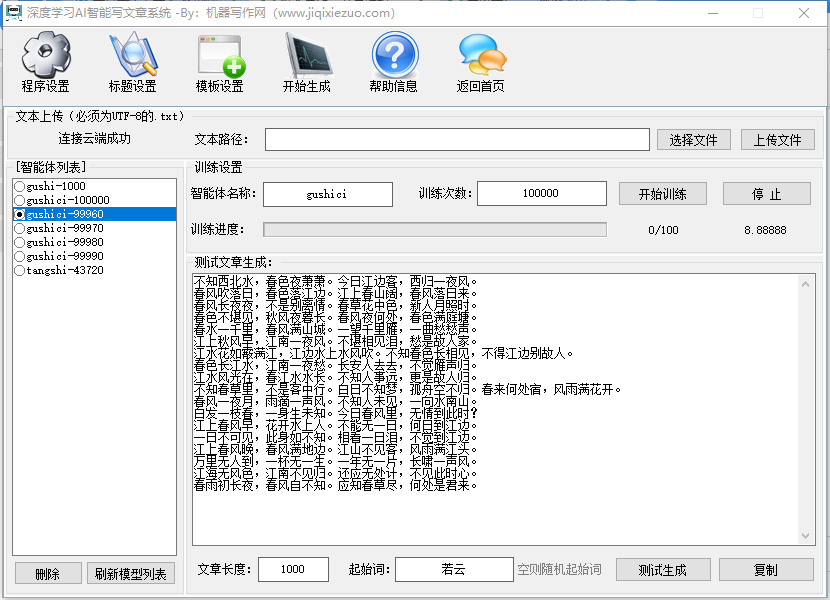Select gushici-100000 radio option
Screen dimensions: 830x600
[19, 200]
